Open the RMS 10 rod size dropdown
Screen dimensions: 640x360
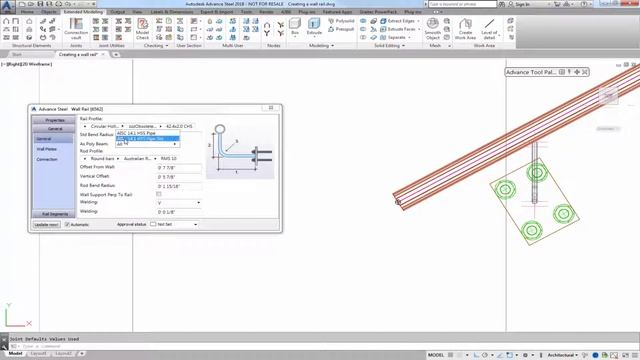click(x=169, y=158)
